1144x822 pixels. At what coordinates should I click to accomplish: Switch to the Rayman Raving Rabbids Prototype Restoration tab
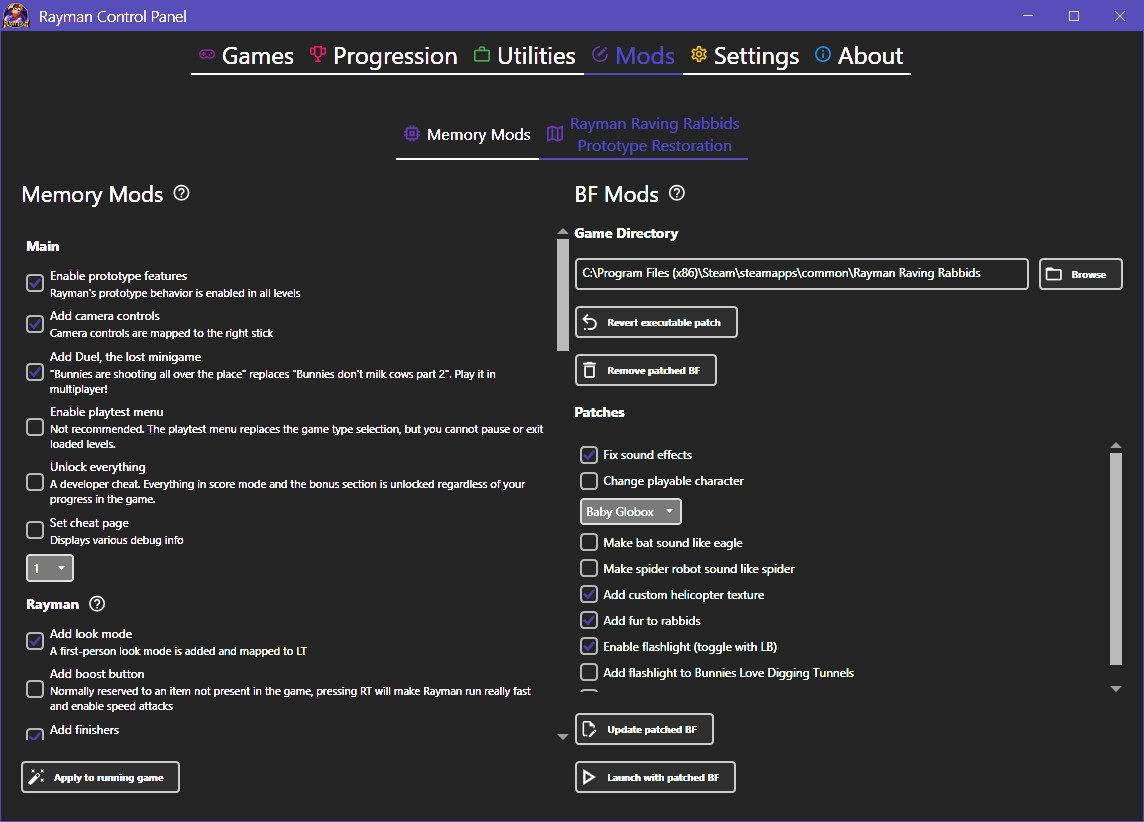click(655, 134)
